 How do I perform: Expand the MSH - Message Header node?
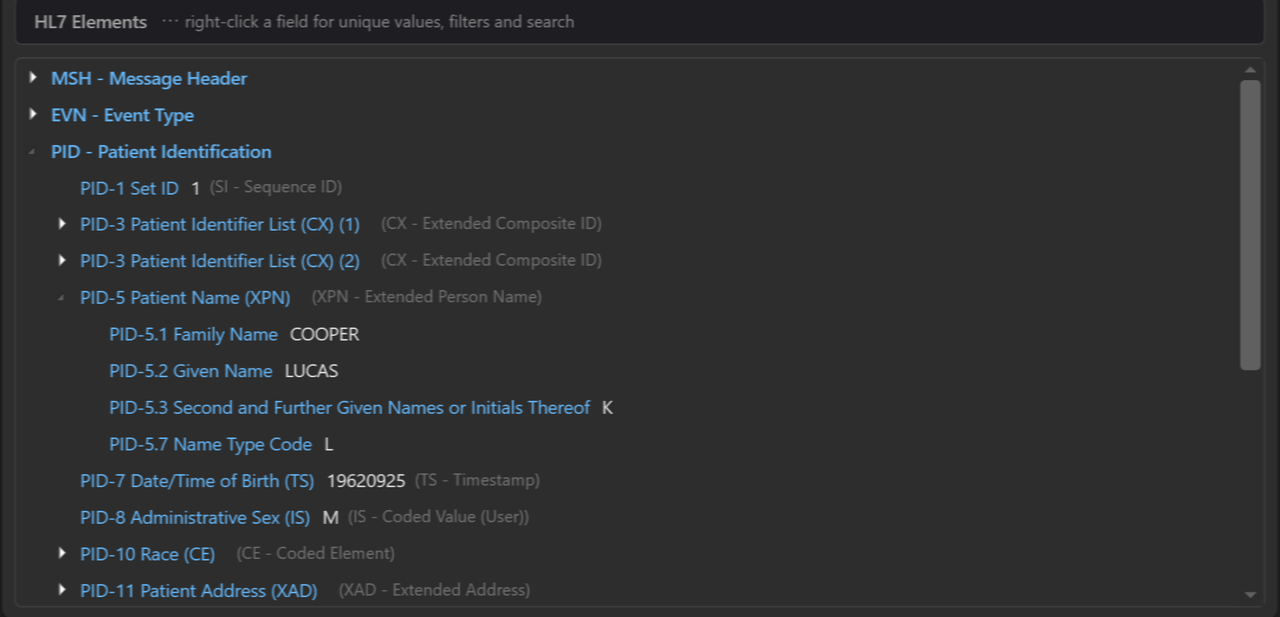coord(33,77)
